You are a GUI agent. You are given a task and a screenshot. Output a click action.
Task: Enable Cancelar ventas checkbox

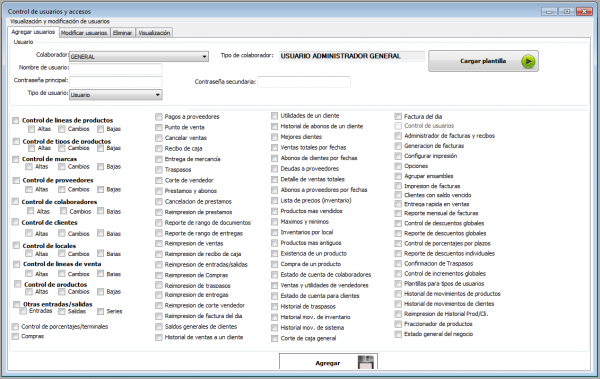click(x=158, y=138)
